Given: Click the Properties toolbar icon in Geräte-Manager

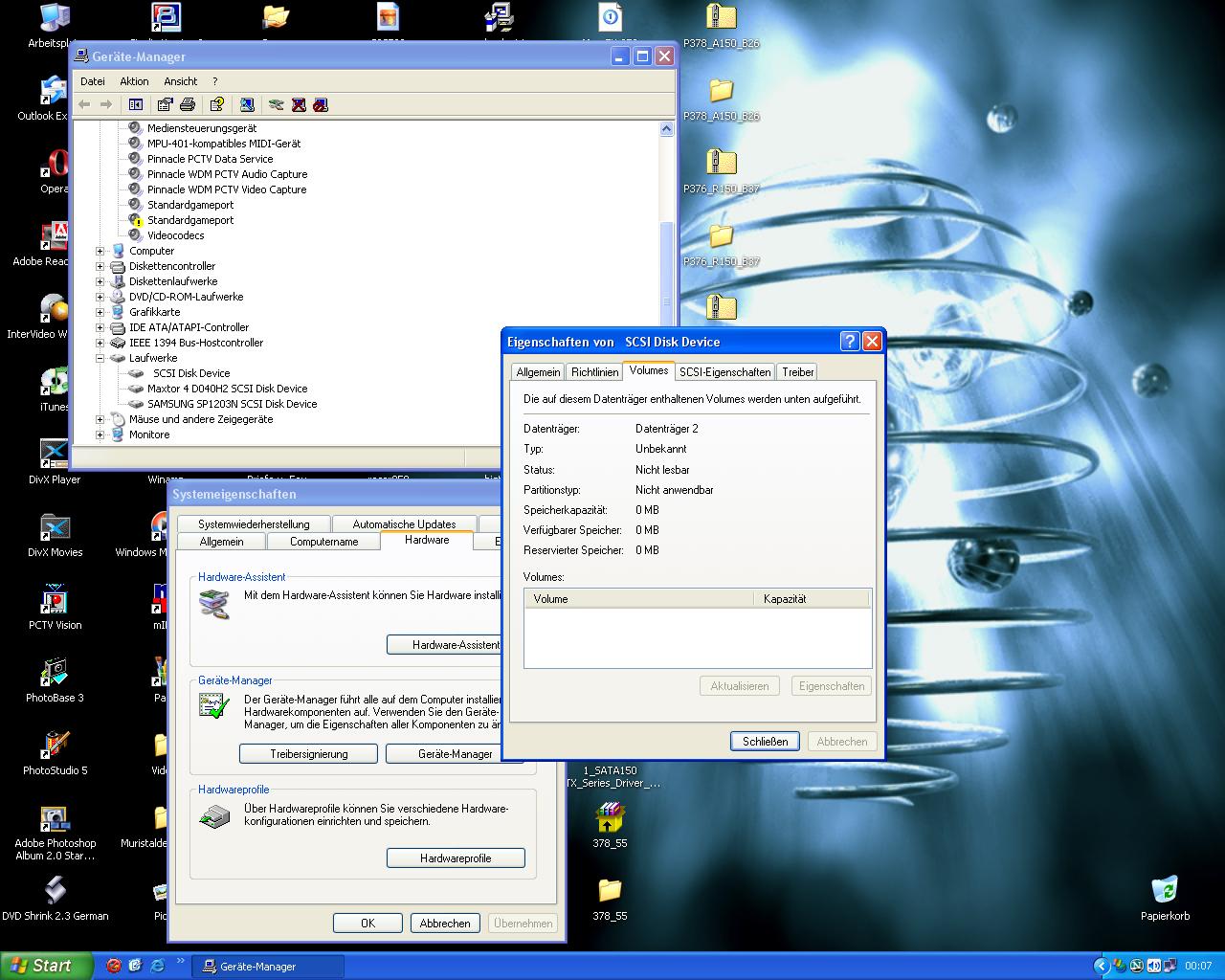Looking at the screenshot, I should click(x=166, y=104).
